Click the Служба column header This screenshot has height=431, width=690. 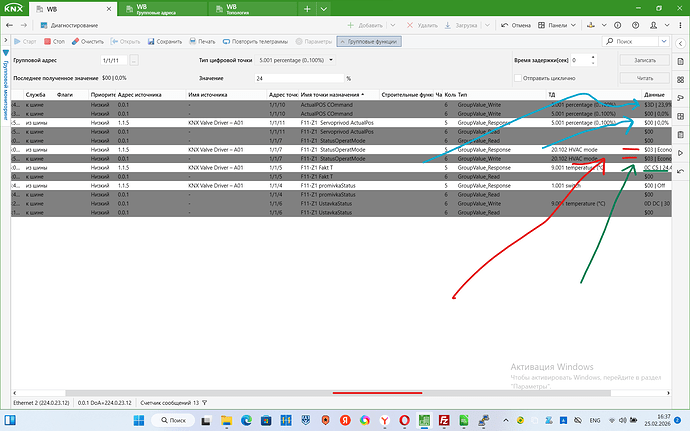pyautogui.click(x=39, y=95)
